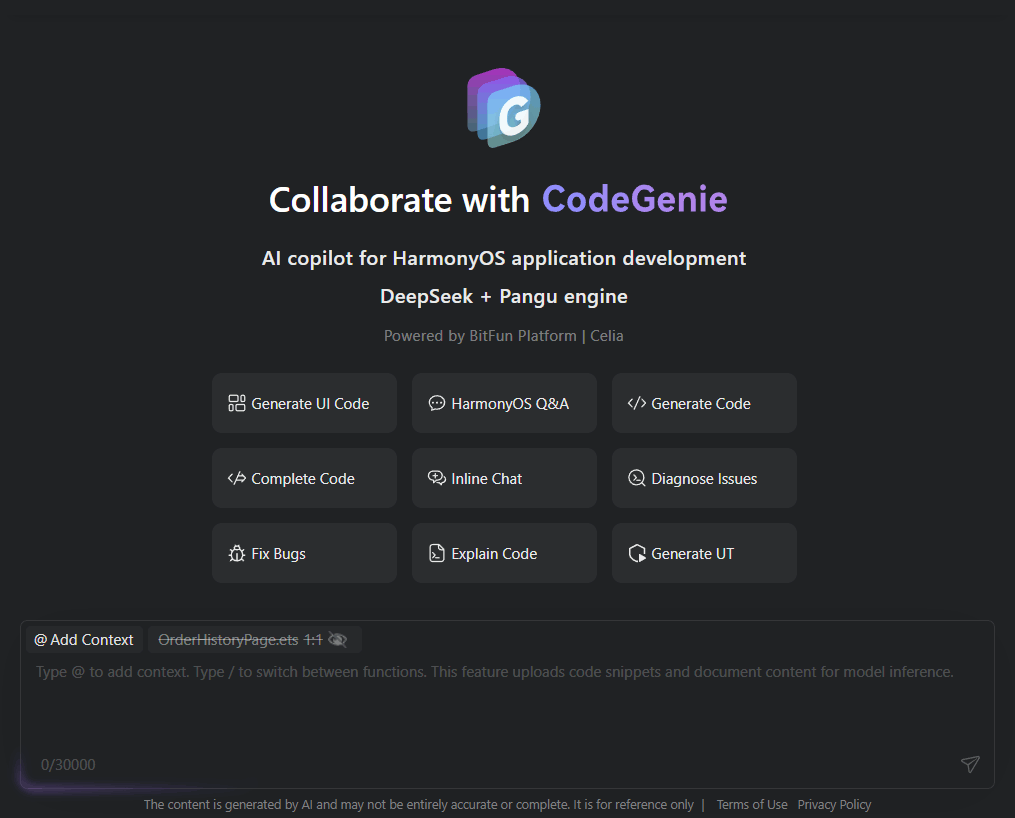Click the Generate UI Code grid icon
The image size is (1015, 818).
pyautogui.click(x=236, y=403)
